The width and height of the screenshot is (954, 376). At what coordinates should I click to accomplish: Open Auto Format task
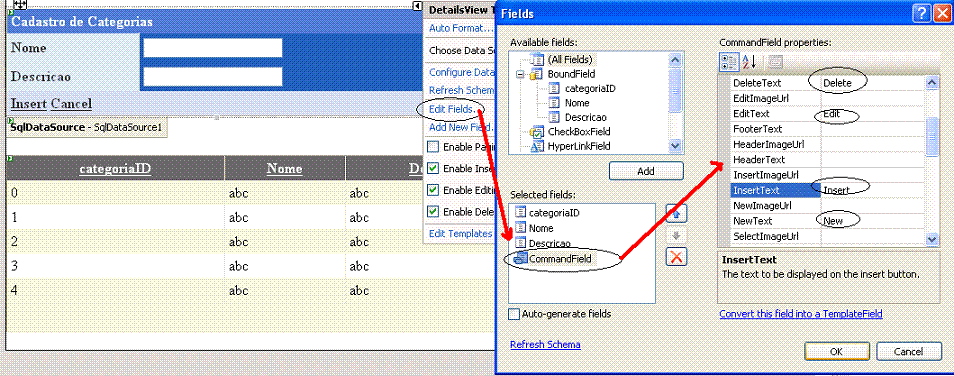(x=461, y=28)
